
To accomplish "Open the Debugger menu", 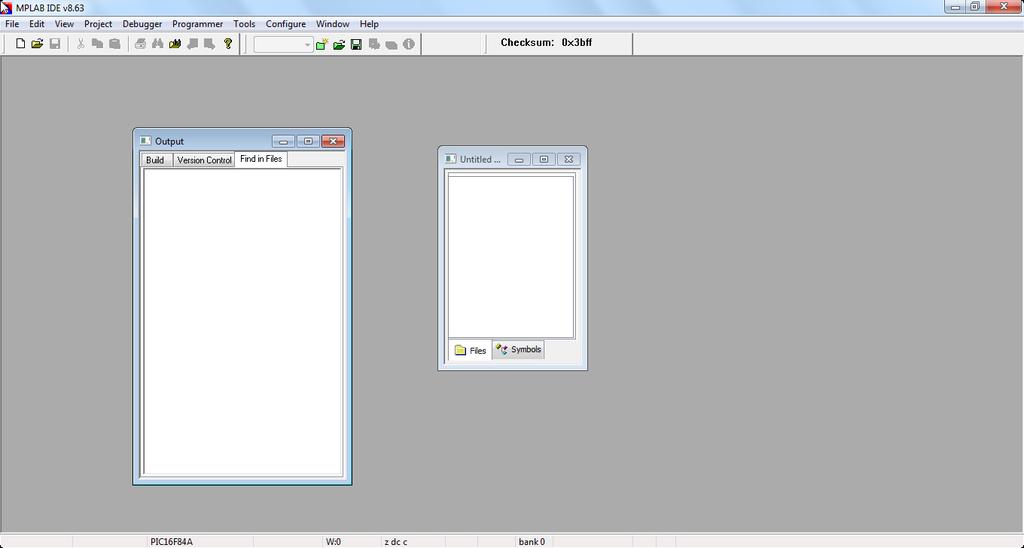I will (142, 24).
